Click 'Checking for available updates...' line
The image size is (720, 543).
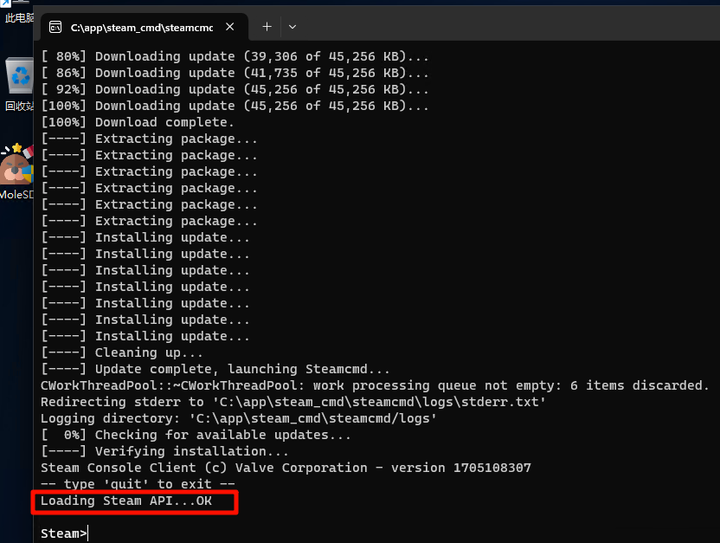click(196, 435)
